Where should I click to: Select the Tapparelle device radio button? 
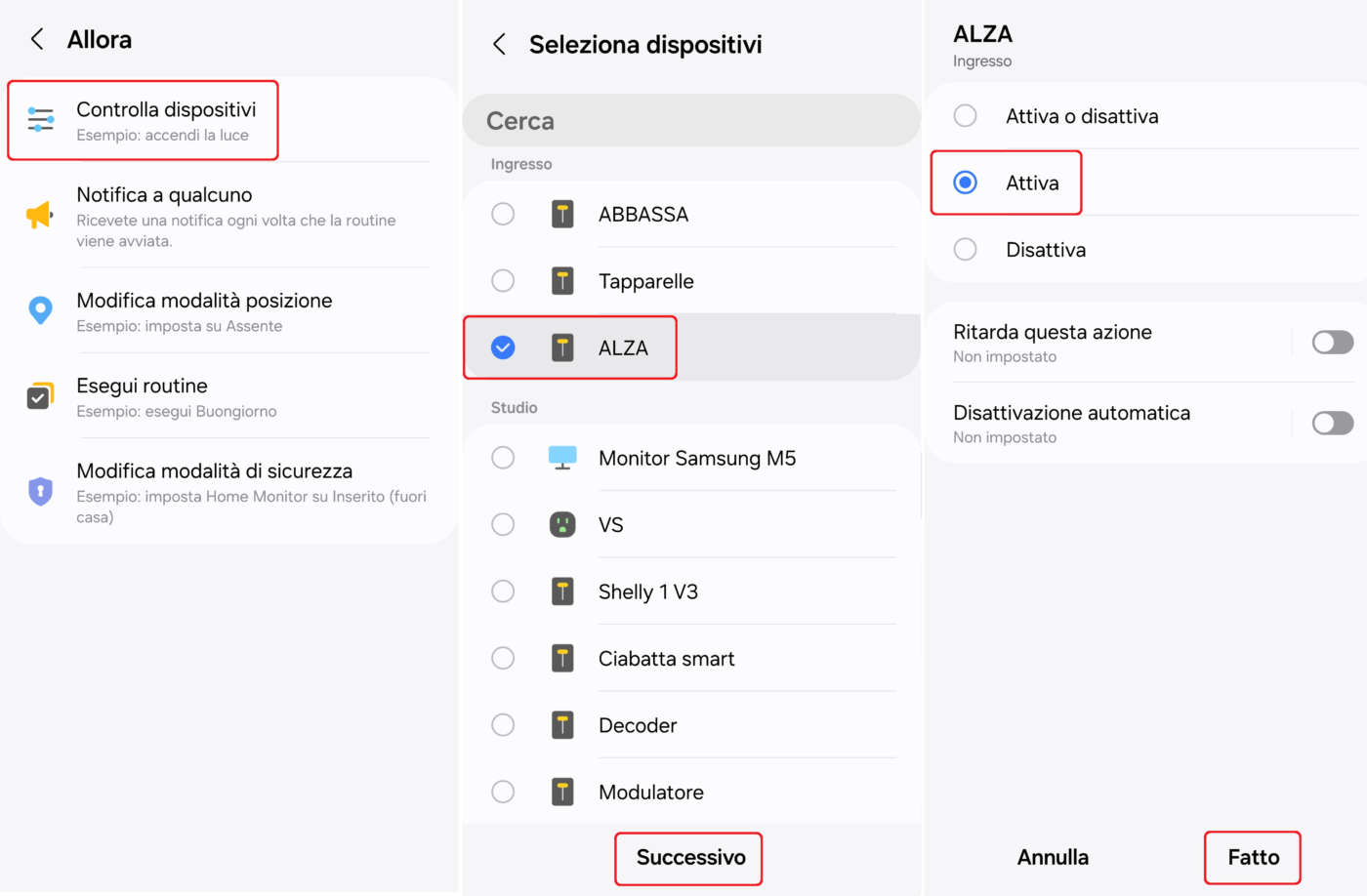click(503, 281)
